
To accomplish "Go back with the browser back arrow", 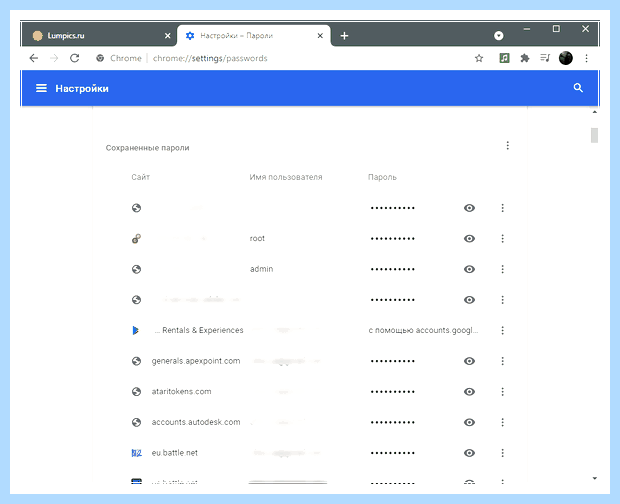I will 34,58.
